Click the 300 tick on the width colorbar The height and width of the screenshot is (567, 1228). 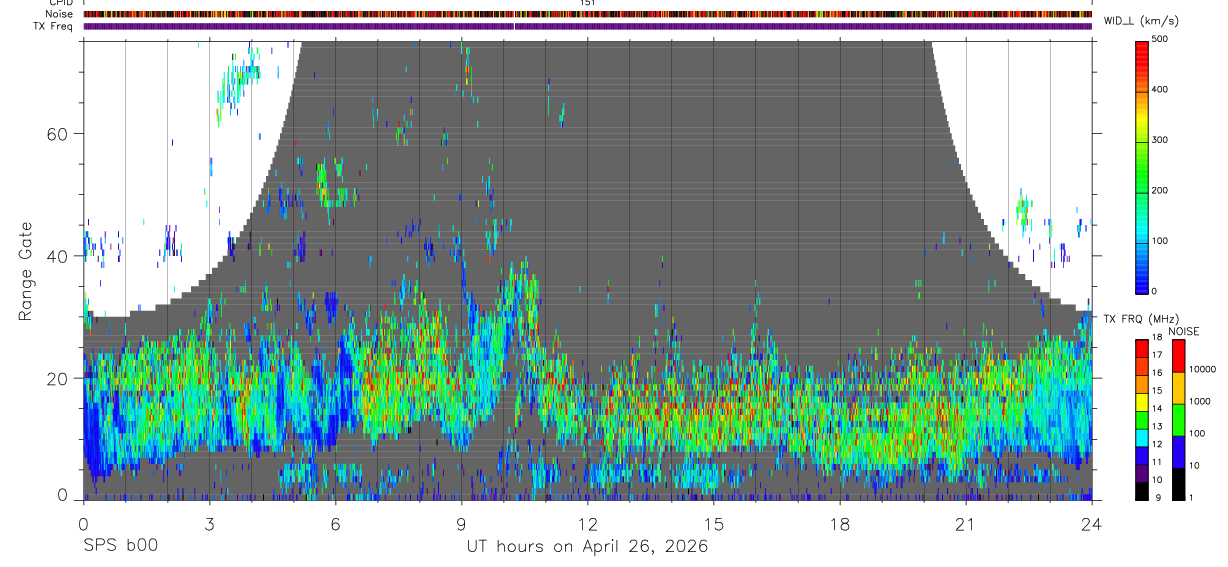tap(1160, 140)
